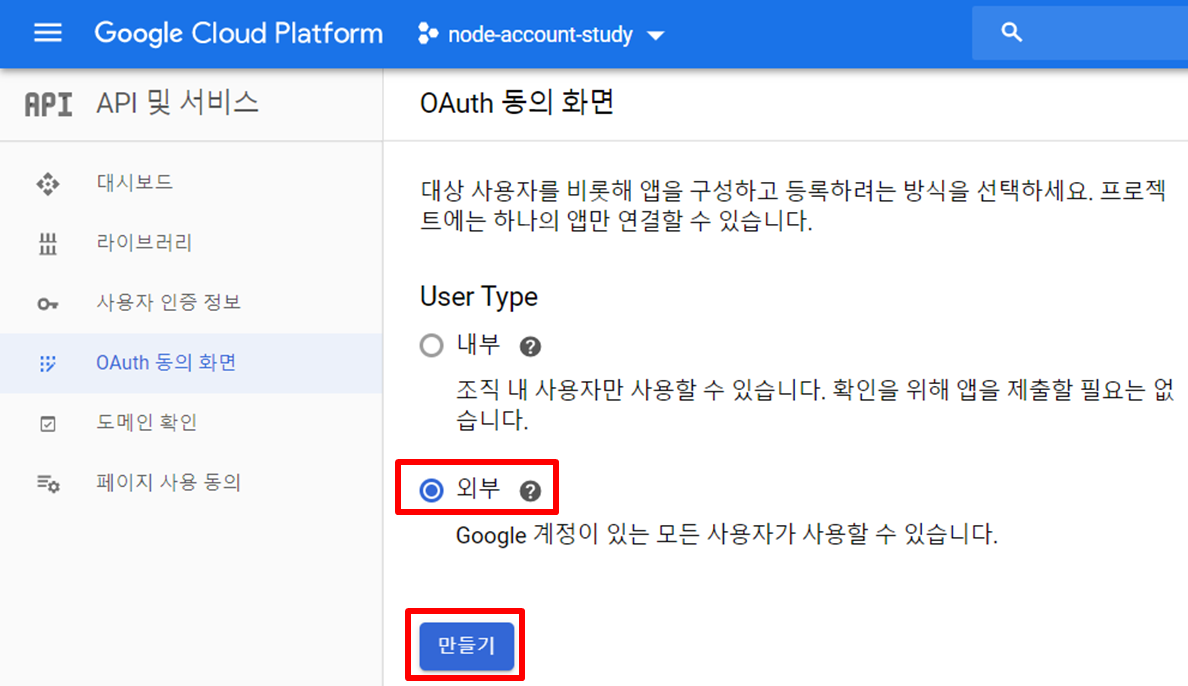Click the Google Cloud Platform logo text
Image resolution: width=1188 pixels, height=686 pixels.
pos(239,34)
